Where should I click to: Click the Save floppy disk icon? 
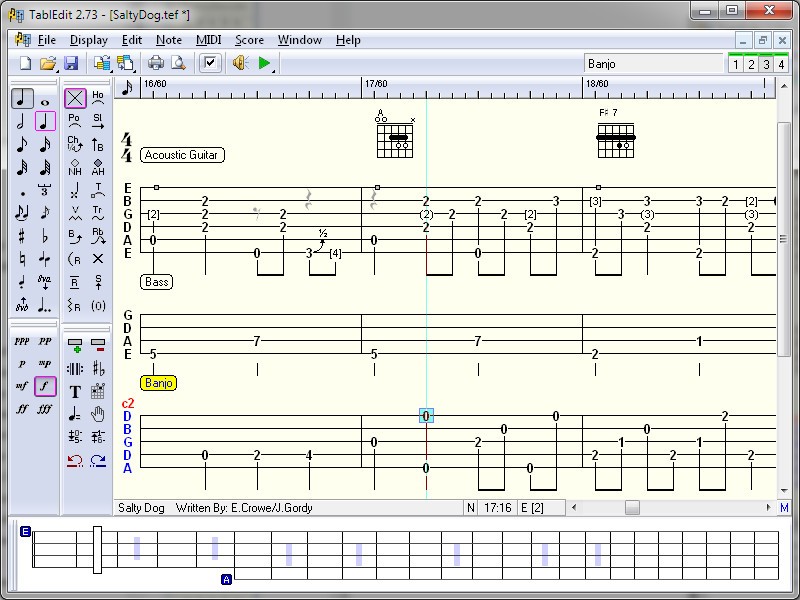71,64
